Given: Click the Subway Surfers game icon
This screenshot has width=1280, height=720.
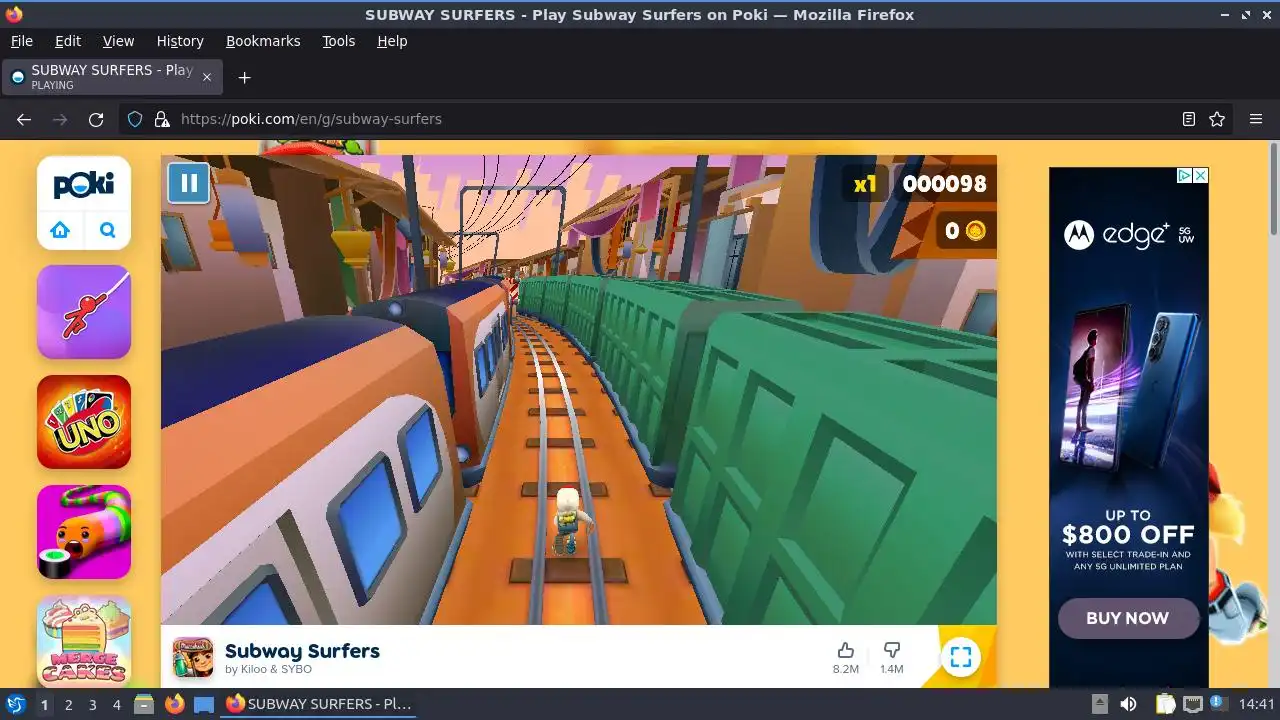Looking at the screenshot, I should pos(193,657).
